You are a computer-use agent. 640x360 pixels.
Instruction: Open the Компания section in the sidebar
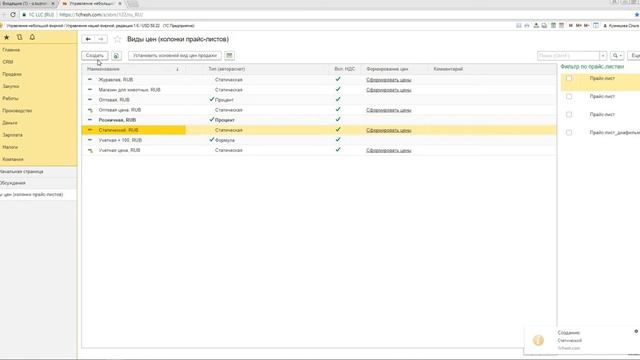coord(13,159)
